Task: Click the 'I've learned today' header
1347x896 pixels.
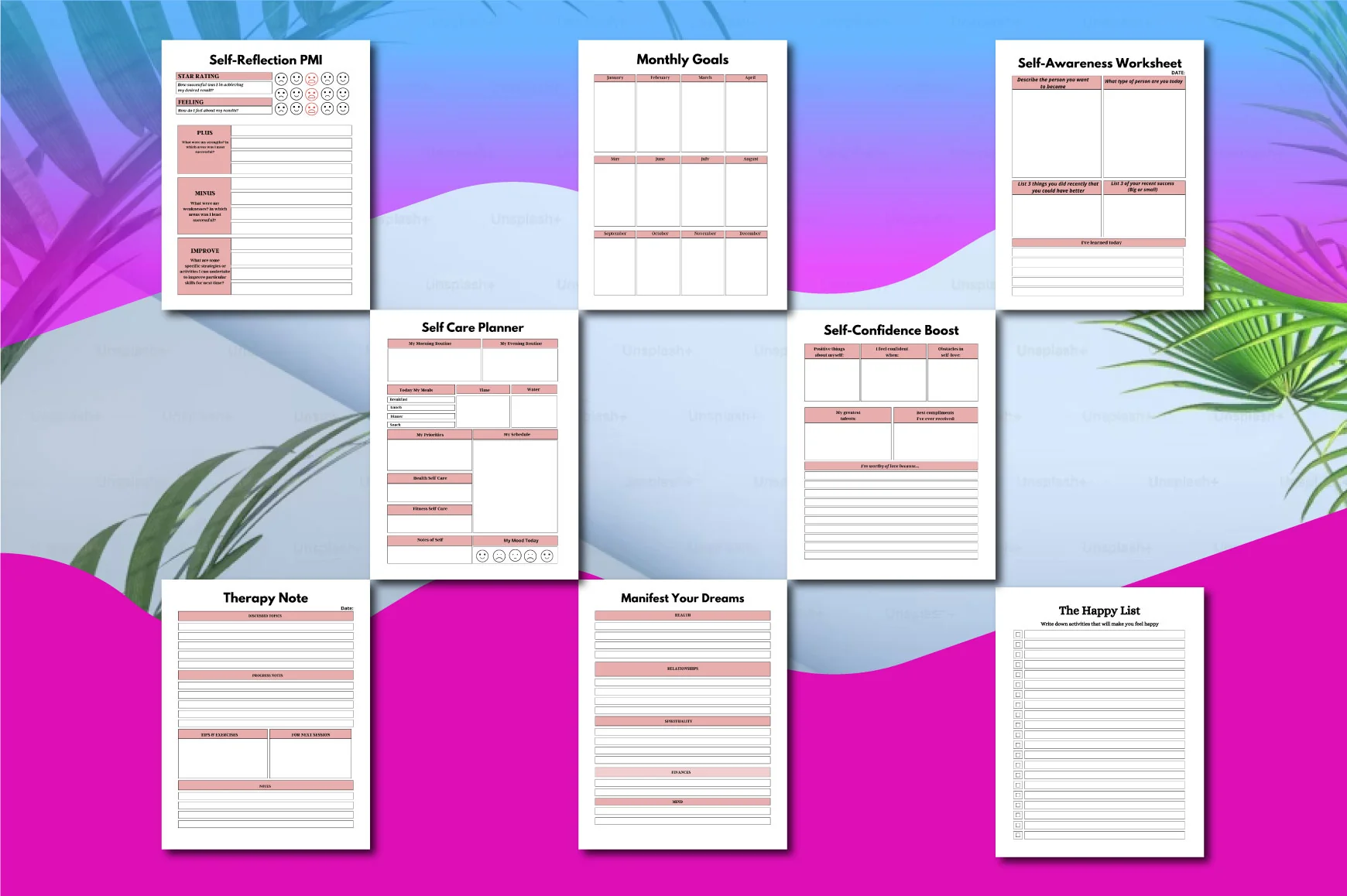Action: pos(1099,243)
